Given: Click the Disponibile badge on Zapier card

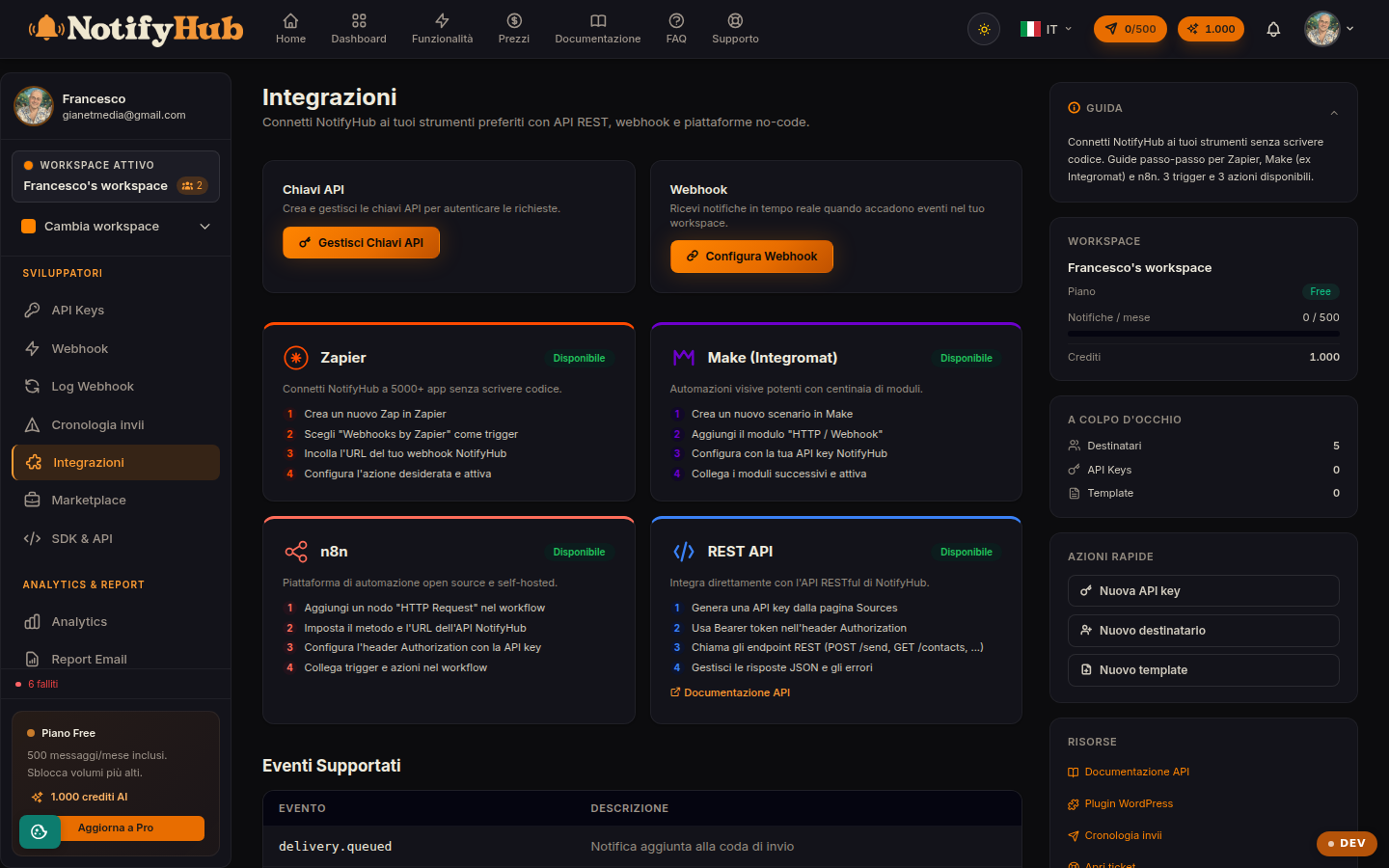Looking at the screenshot, I should [x=579, y=358].
